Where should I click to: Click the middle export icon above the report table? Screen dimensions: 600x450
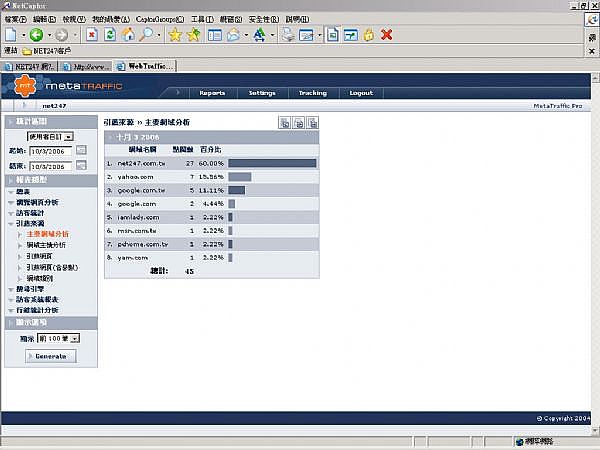(x=298, y=122)
